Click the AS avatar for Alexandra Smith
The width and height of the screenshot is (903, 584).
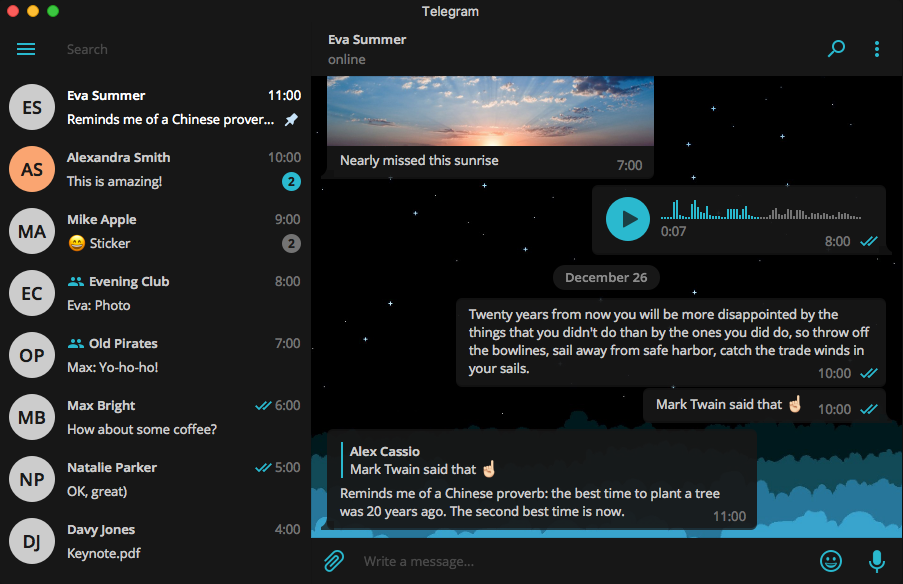tap(32, 169)
